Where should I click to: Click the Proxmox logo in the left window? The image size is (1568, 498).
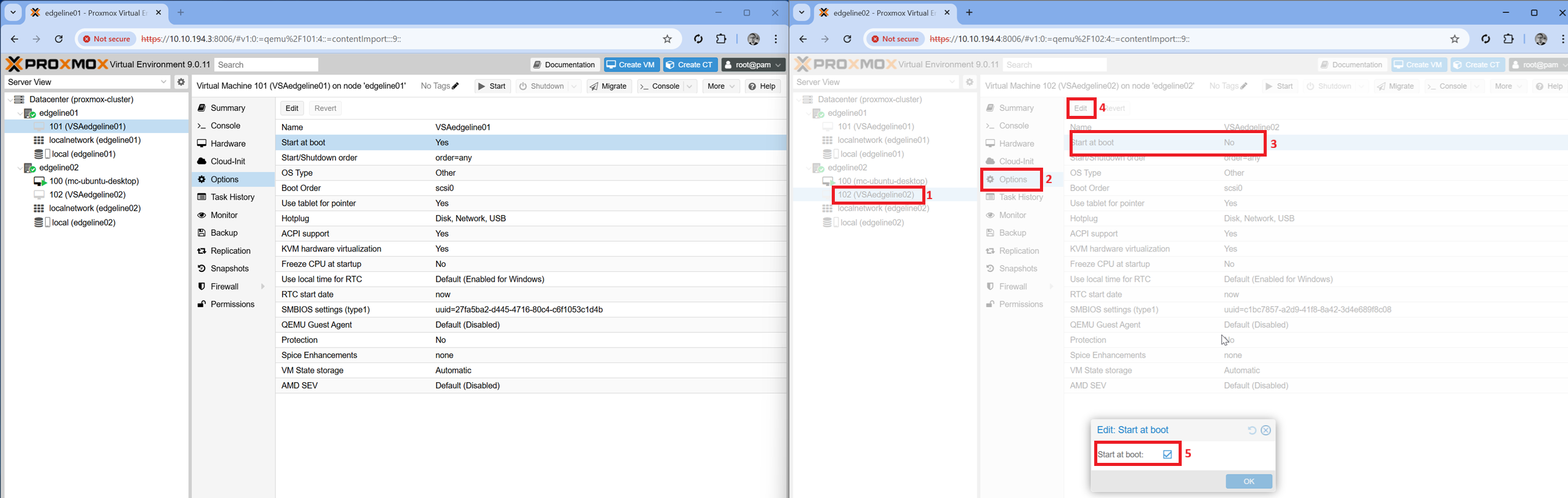pyautogui.click(x=57, y=64)
